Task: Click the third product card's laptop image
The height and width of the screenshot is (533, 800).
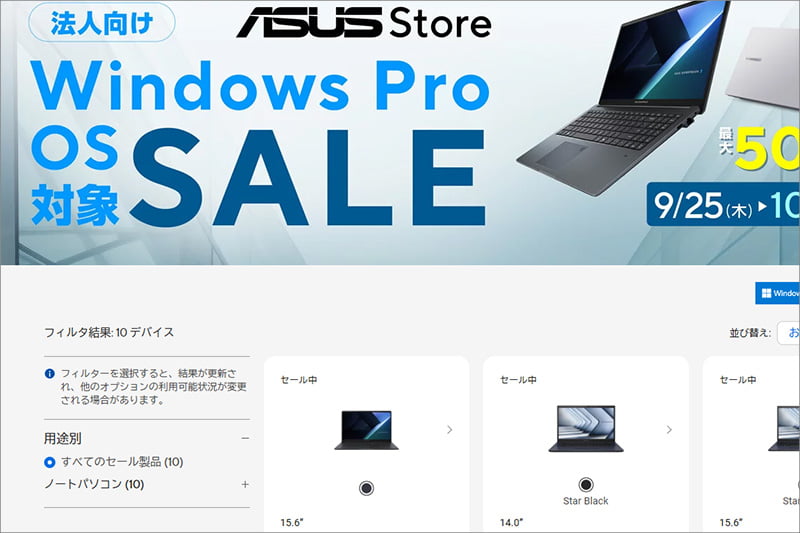Action: tap(784, 428)
